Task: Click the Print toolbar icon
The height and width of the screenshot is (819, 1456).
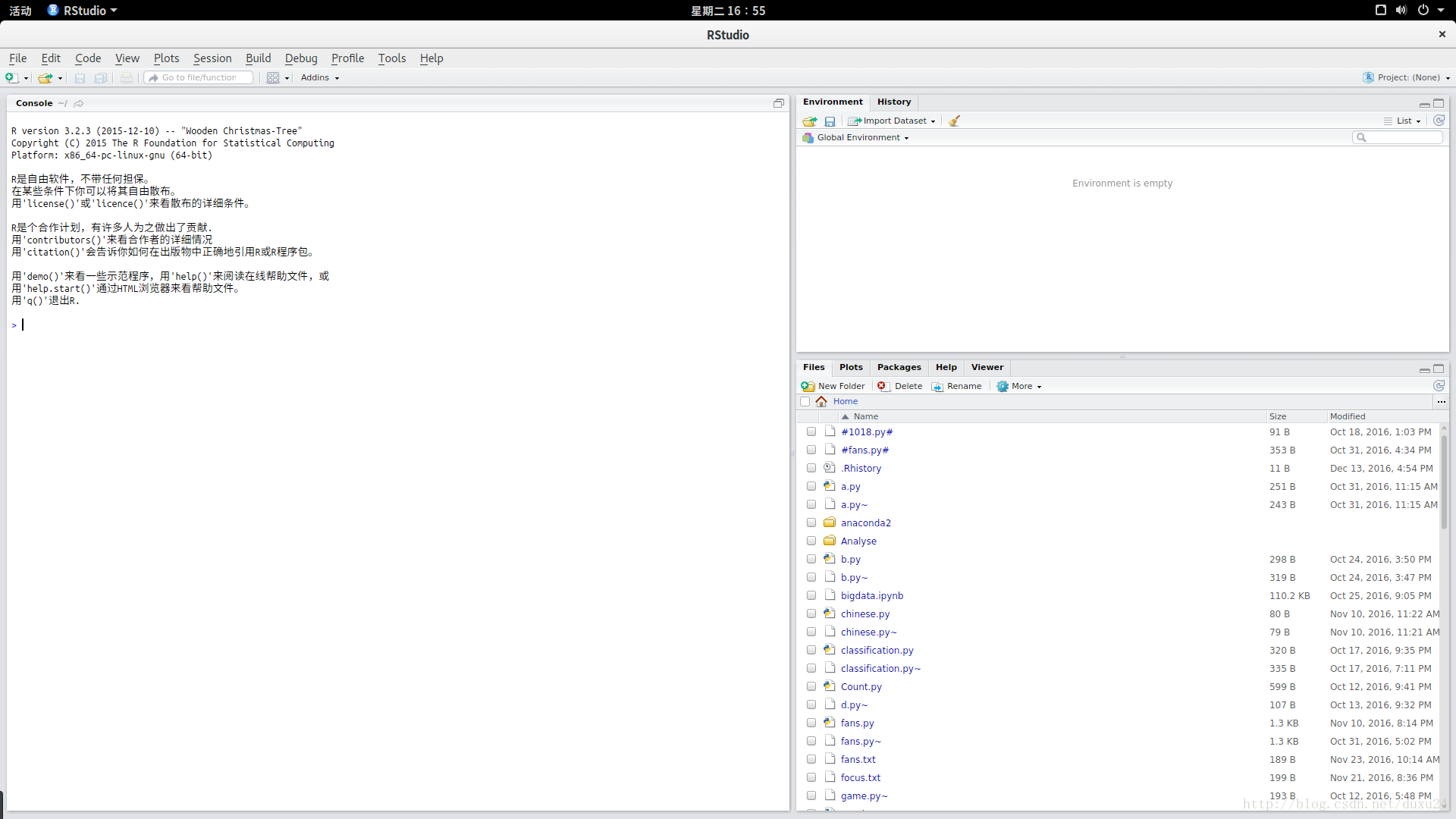Action: [x=127, y=77]
